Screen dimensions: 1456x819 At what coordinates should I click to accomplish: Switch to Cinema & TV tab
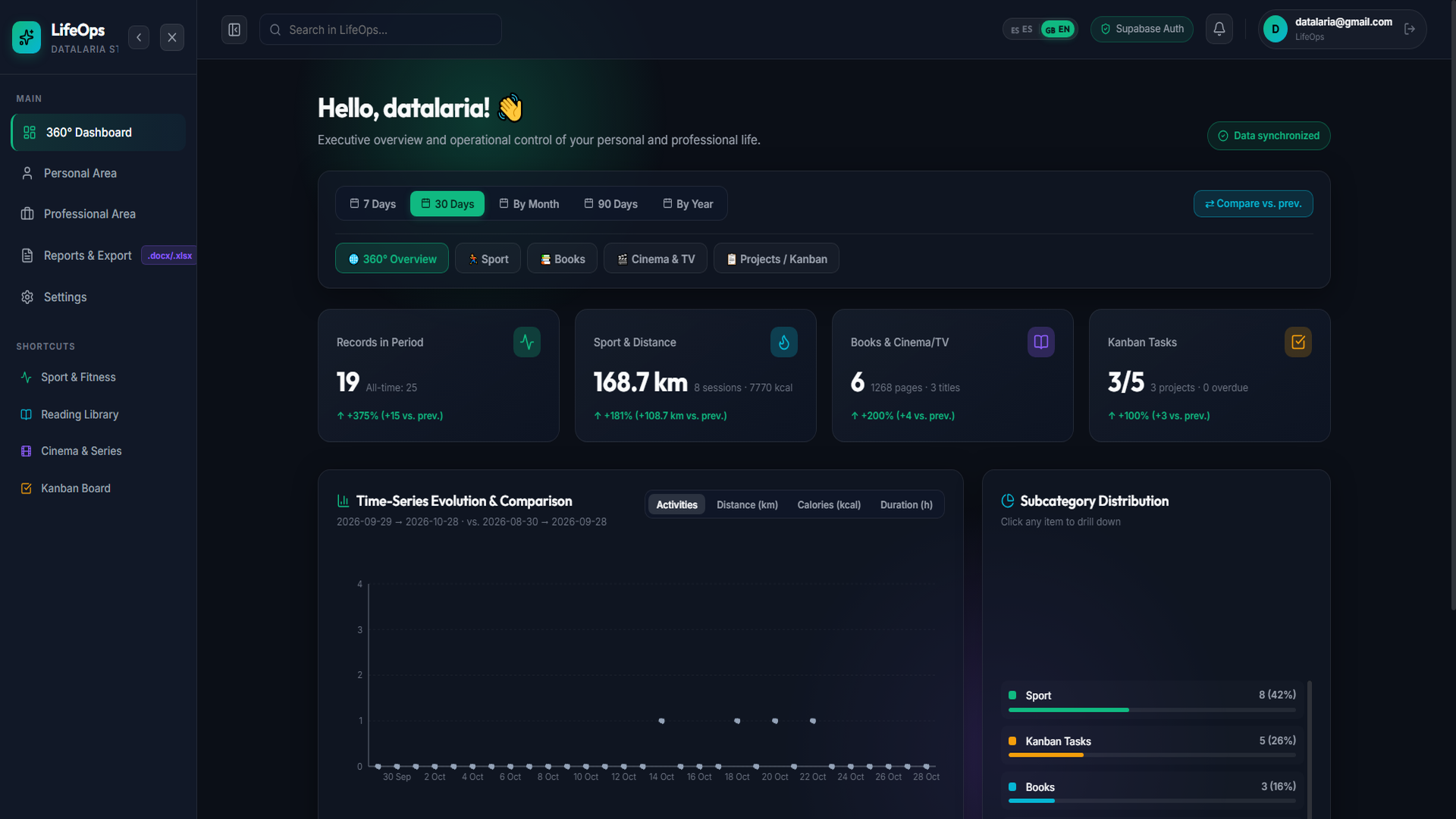click(x=655, y=259)
